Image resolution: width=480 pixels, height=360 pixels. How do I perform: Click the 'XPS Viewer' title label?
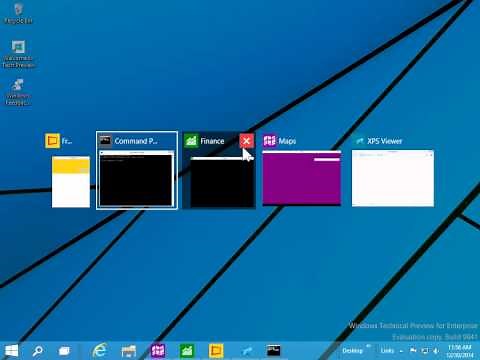[x=385, y=141]
